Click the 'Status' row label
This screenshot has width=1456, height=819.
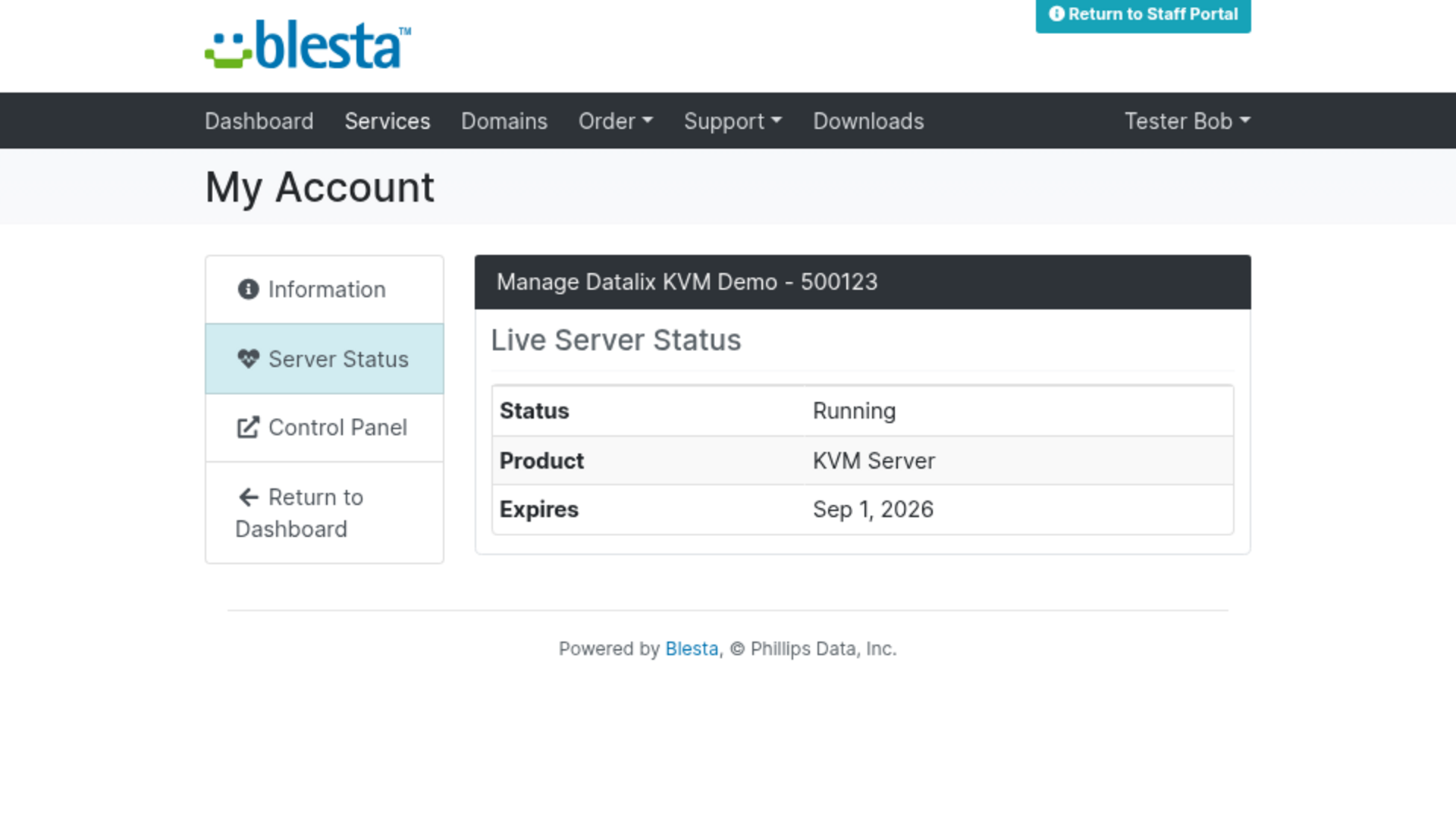point(534,411)
